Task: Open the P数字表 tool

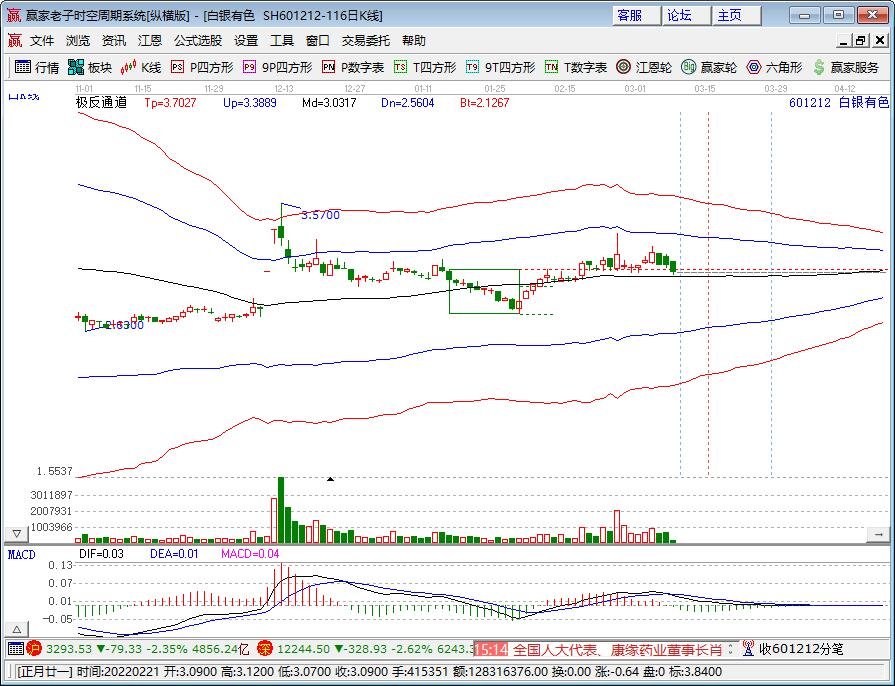Action: pos(353,67)
